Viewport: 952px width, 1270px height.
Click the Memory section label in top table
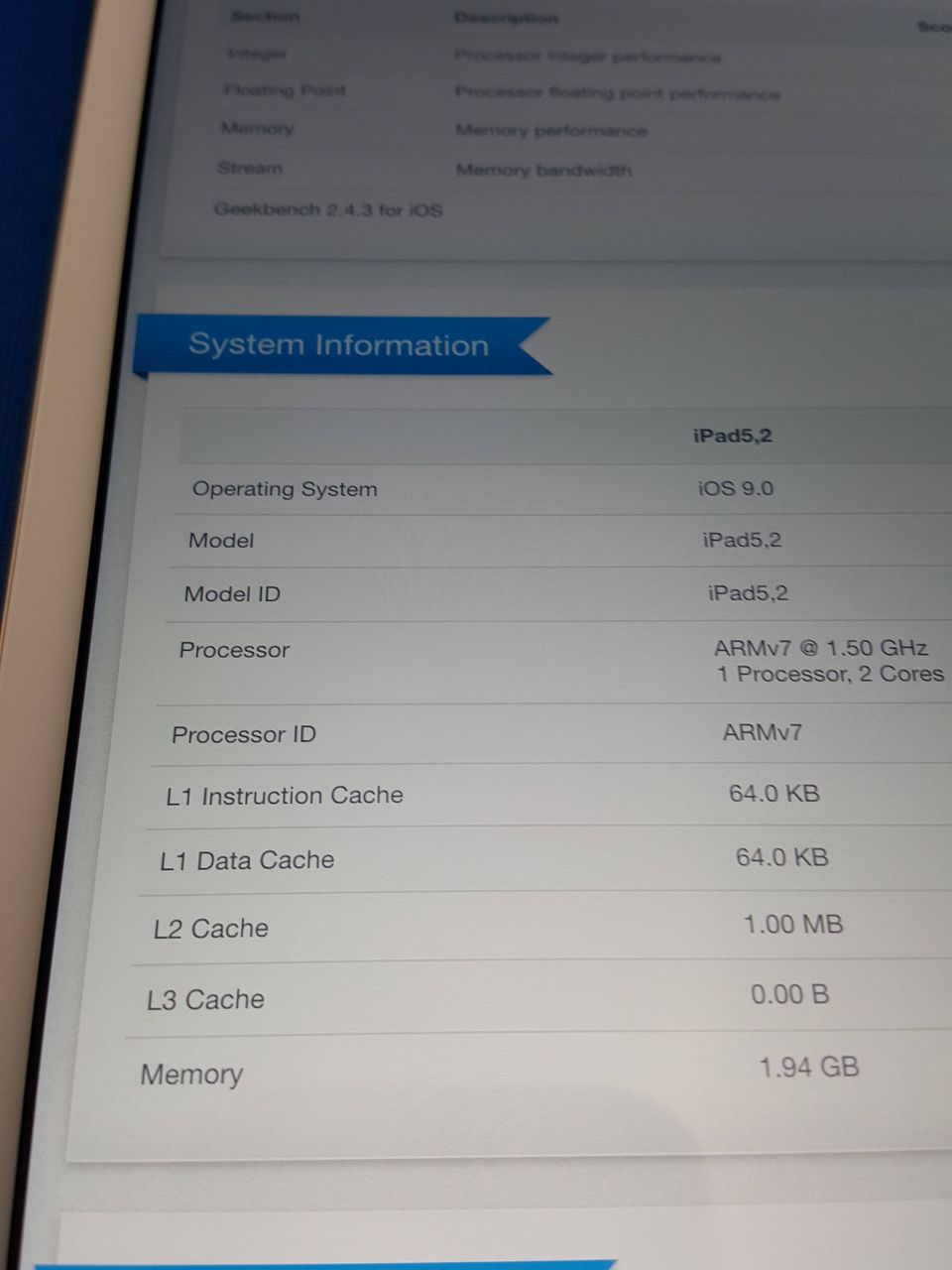(x=257, y=128)
